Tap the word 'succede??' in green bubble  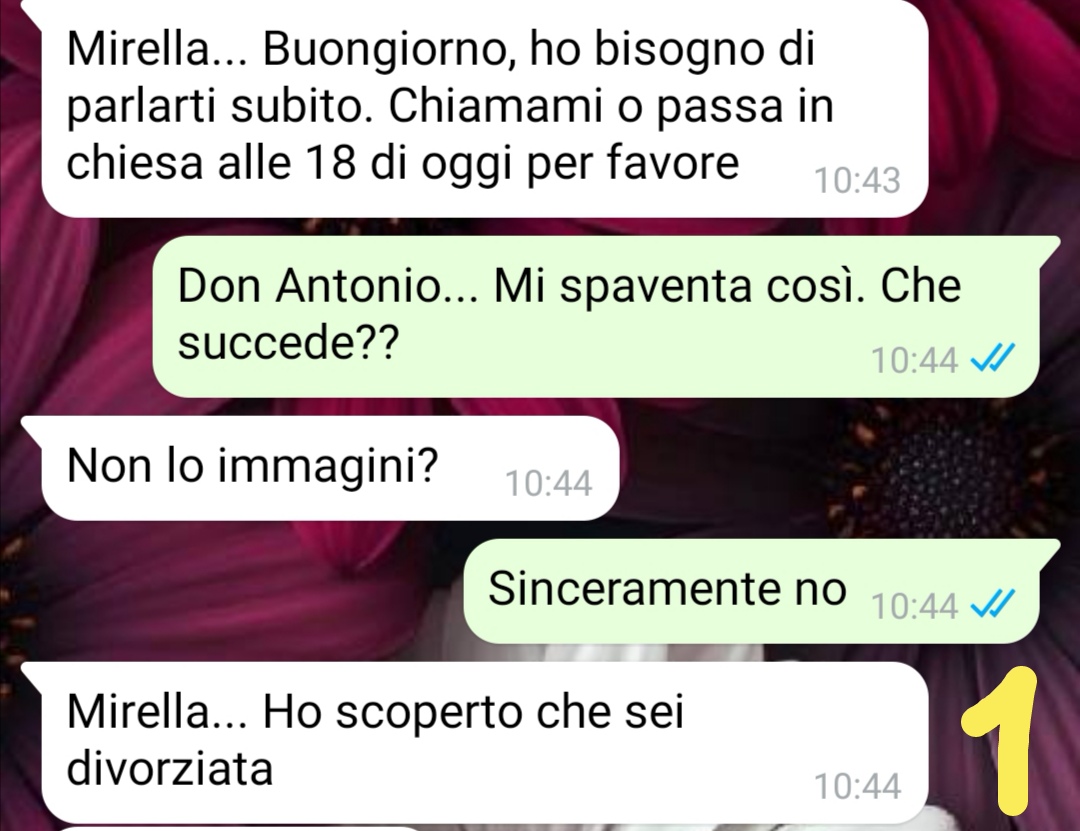288,342
